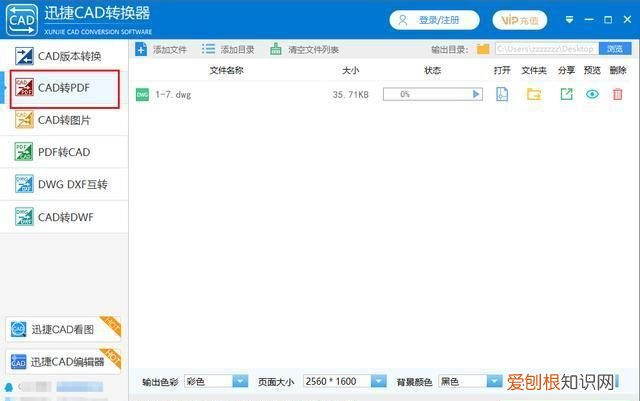Click the CAD版本转换 sidebar icon

(x=24, y=56)
